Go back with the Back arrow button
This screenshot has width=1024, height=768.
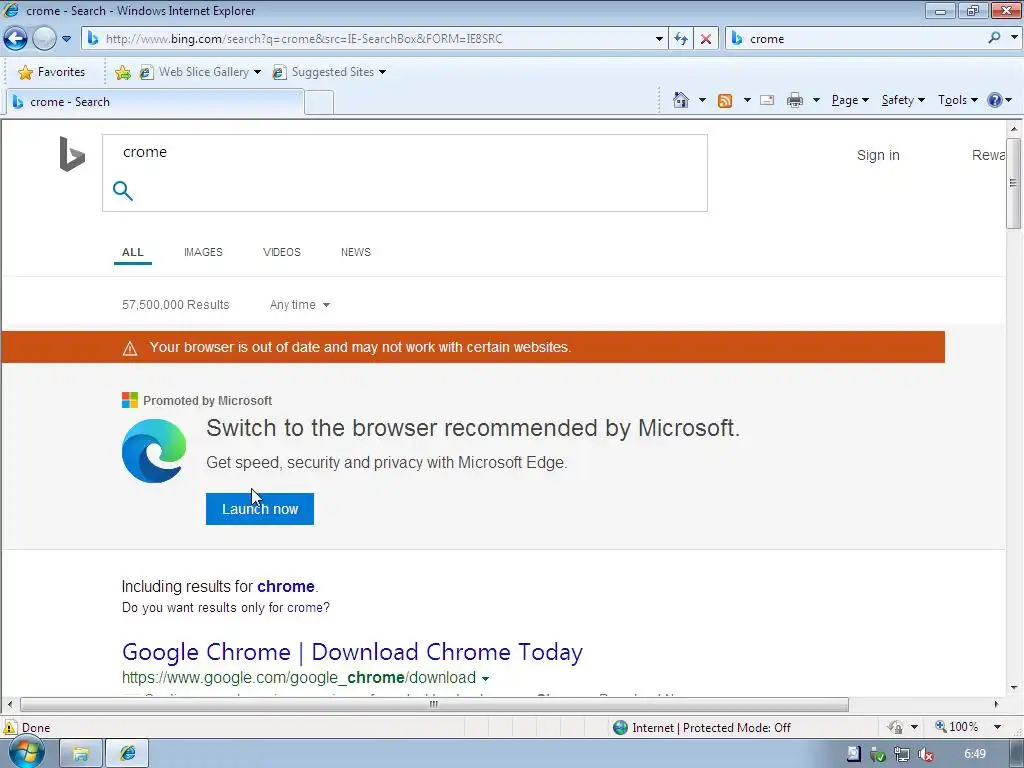pos(16,39)
